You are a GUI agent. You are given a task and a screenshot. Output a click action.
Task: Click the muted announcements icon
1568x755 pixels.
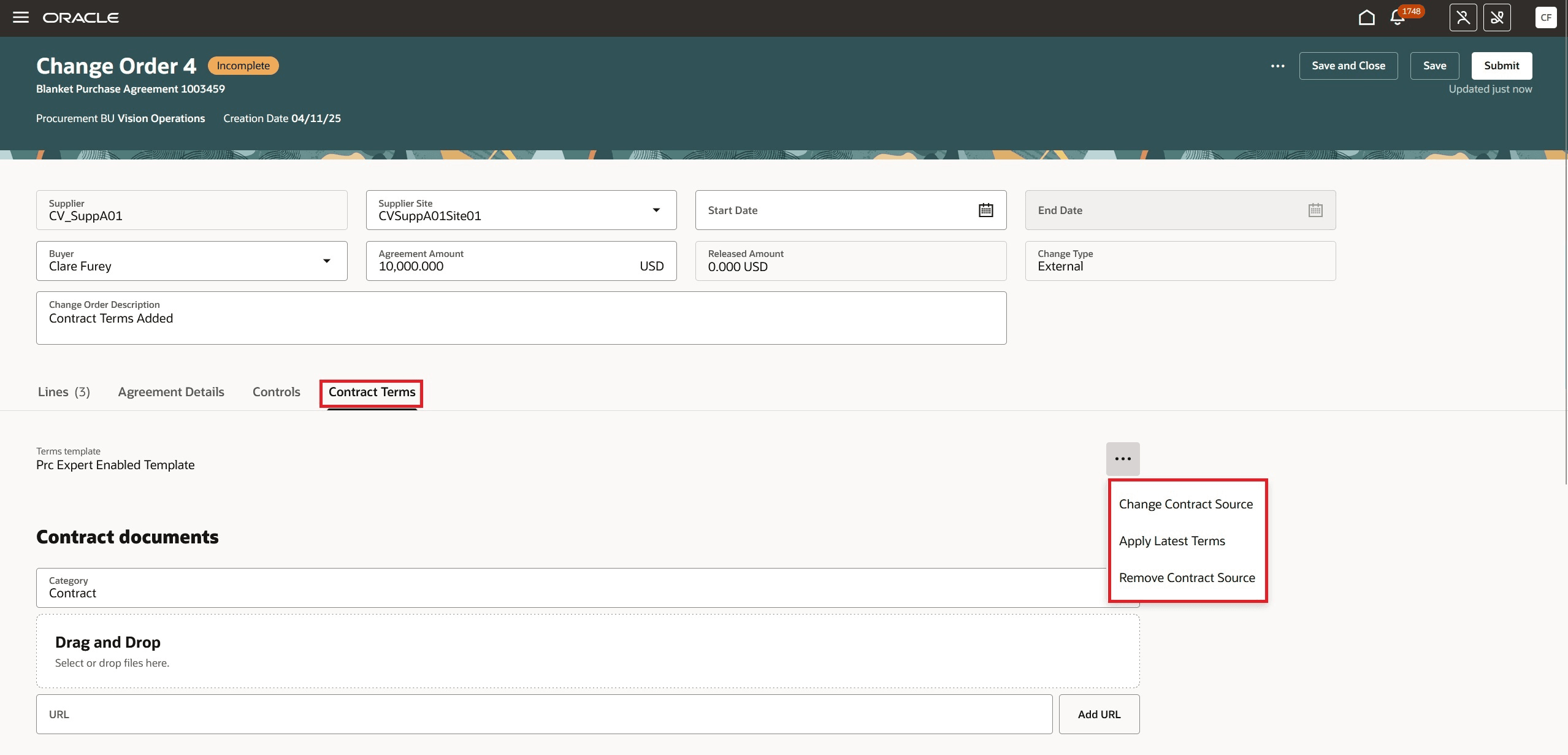pos(1498,17)
